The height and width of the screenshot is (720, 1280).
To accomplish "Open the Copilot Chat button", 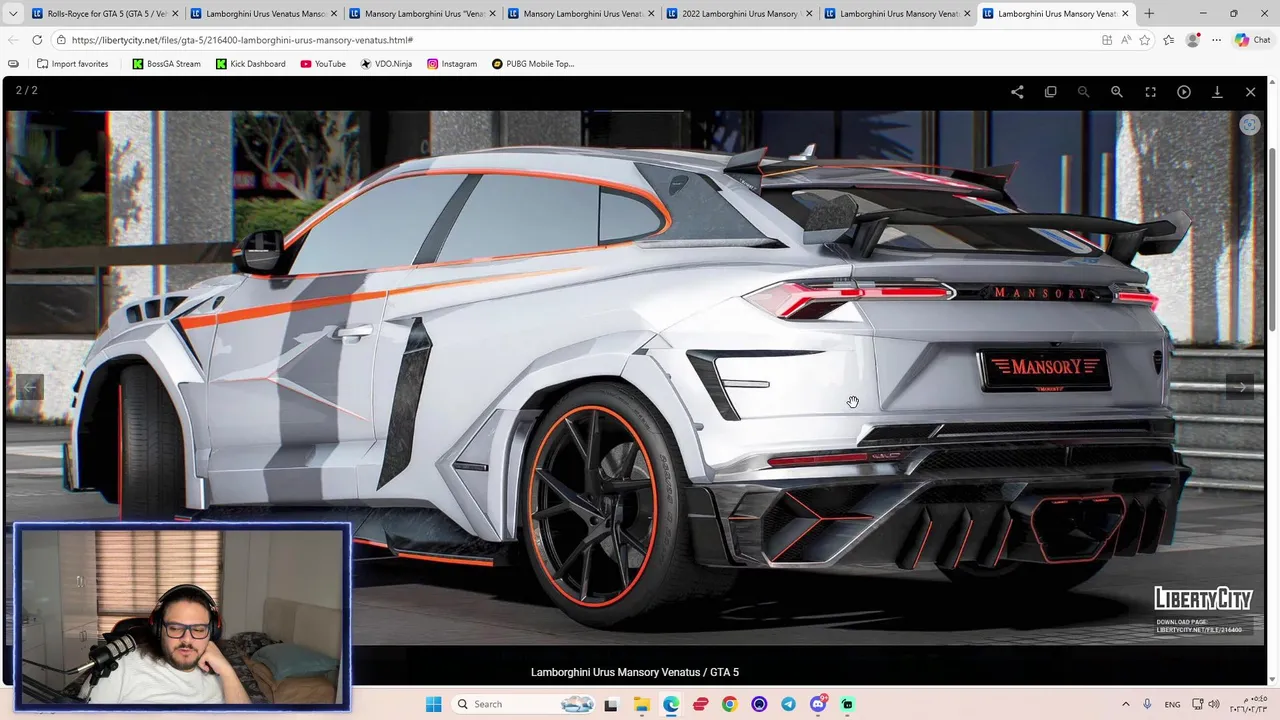I will click(x=1252, y=40).
